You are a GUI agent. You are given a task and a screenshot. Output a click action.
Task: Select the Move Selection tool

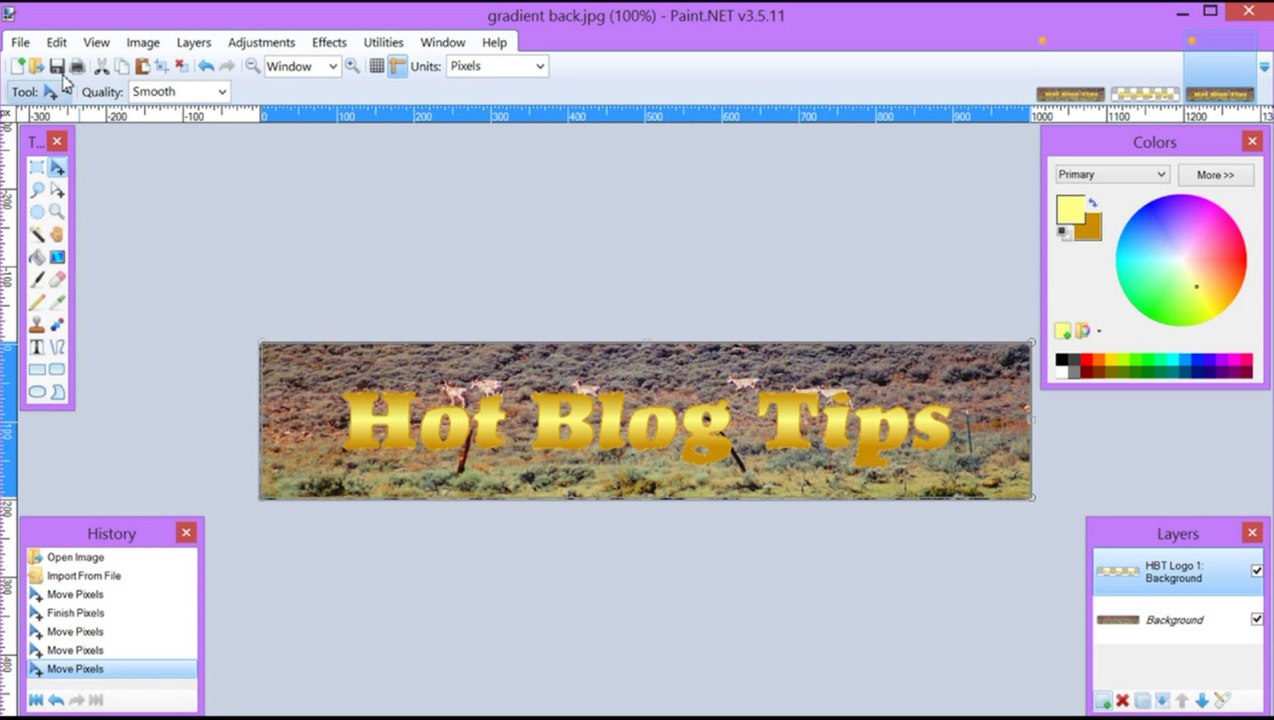pos(57,190)
